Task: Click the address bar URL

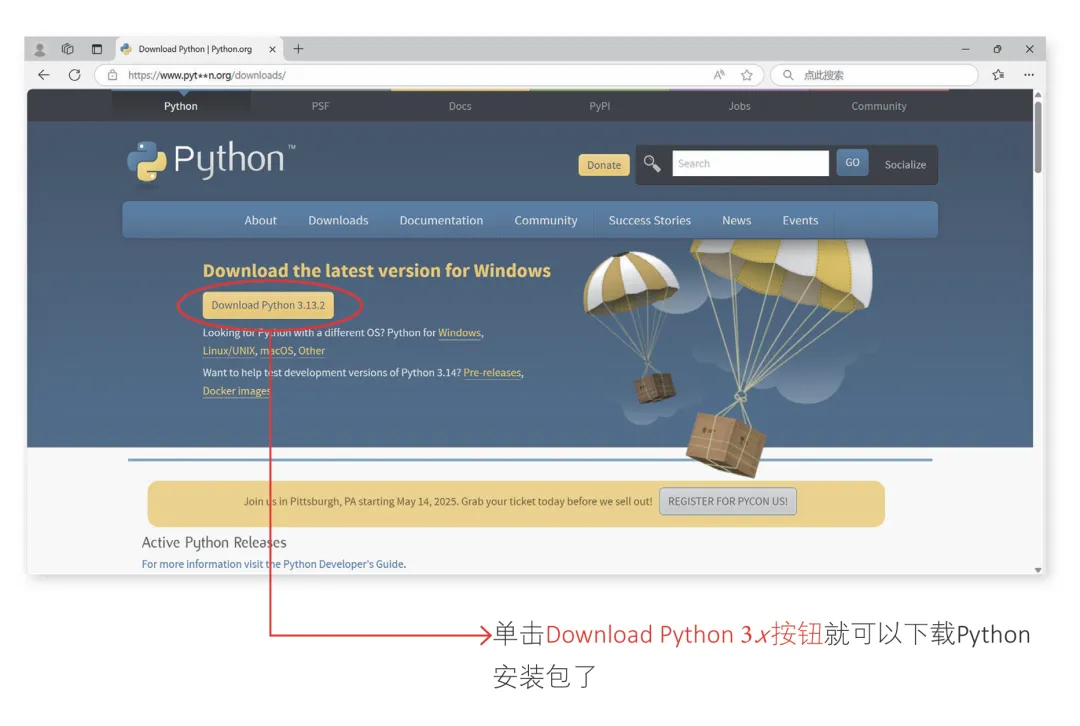Action: click(x=207, y=75)
